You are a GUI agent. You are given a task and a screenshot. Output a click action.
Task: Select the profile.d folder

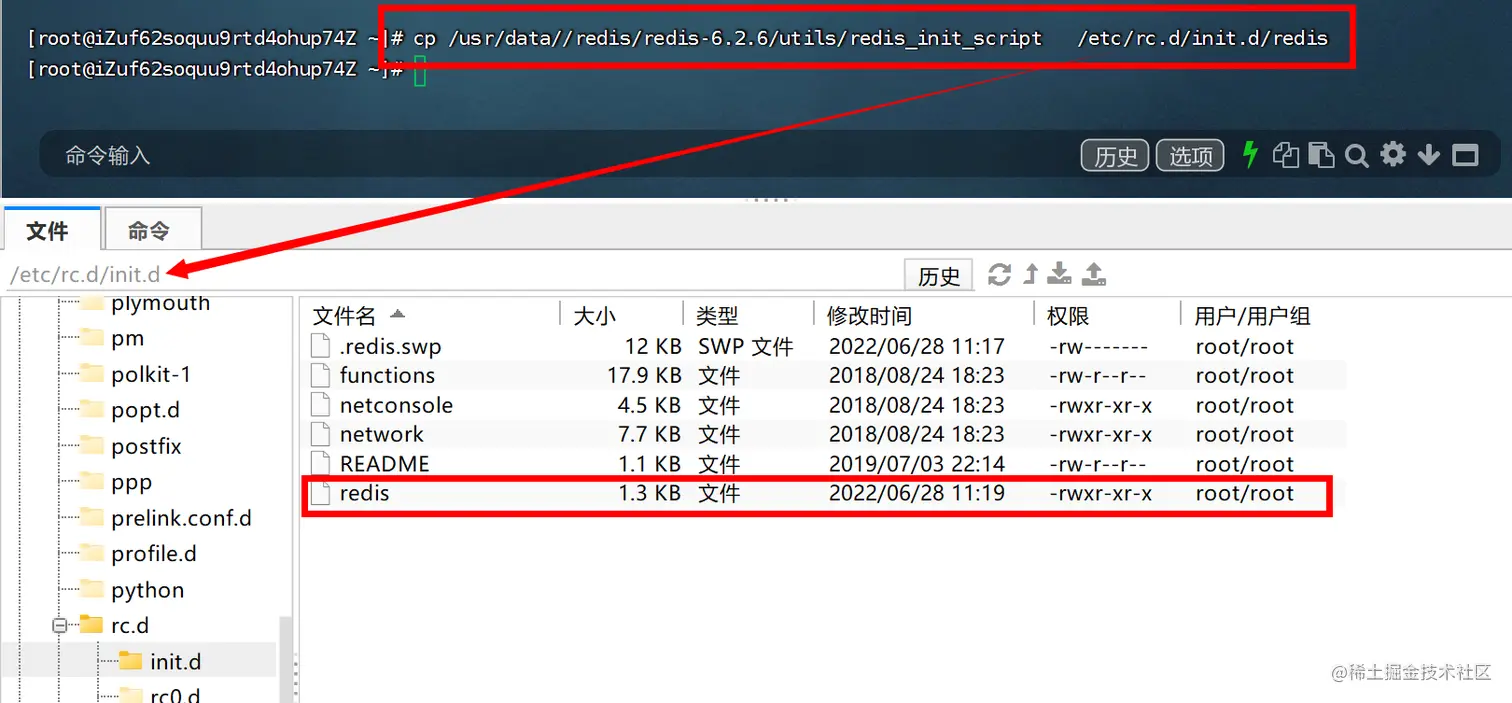154,554
